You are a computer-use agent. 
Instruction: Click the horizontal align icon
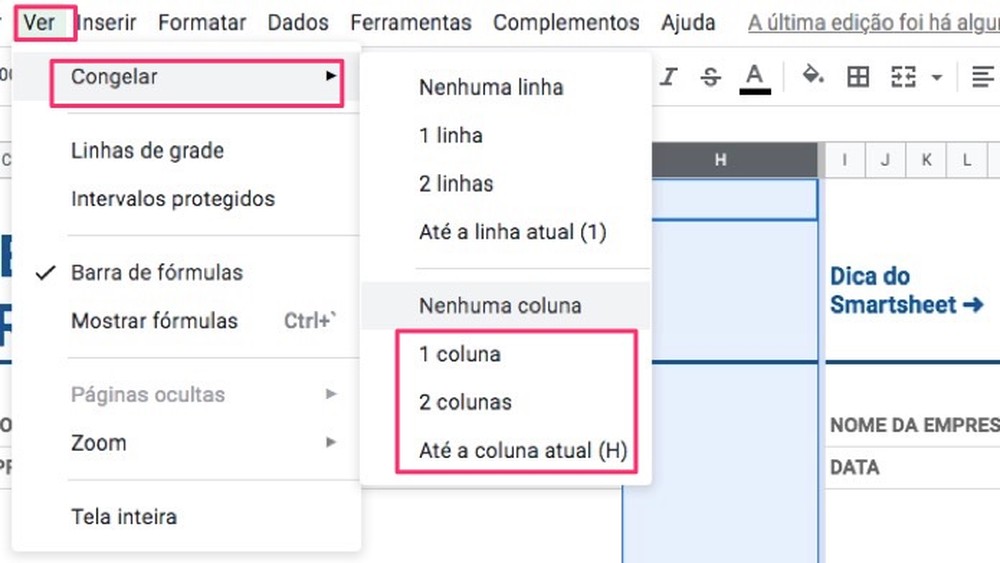click(x=982, y=77)
